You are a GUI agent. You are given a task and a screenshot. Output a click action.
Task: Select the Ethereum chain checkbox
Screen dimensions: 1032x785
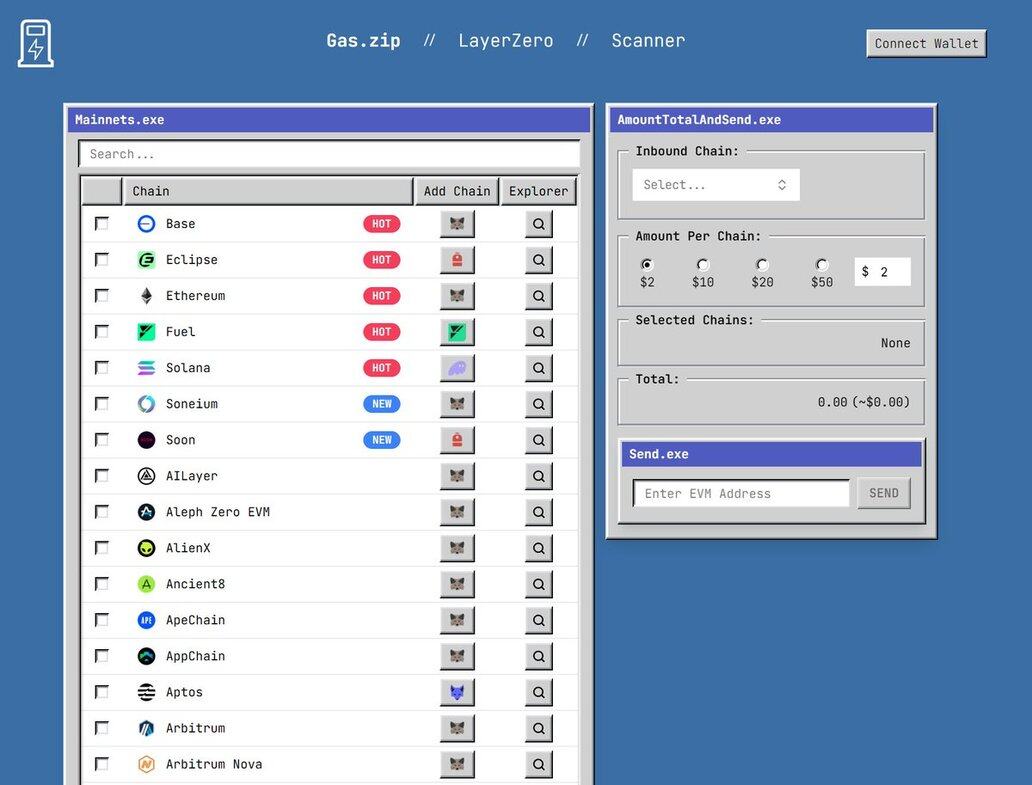[101, 296]
